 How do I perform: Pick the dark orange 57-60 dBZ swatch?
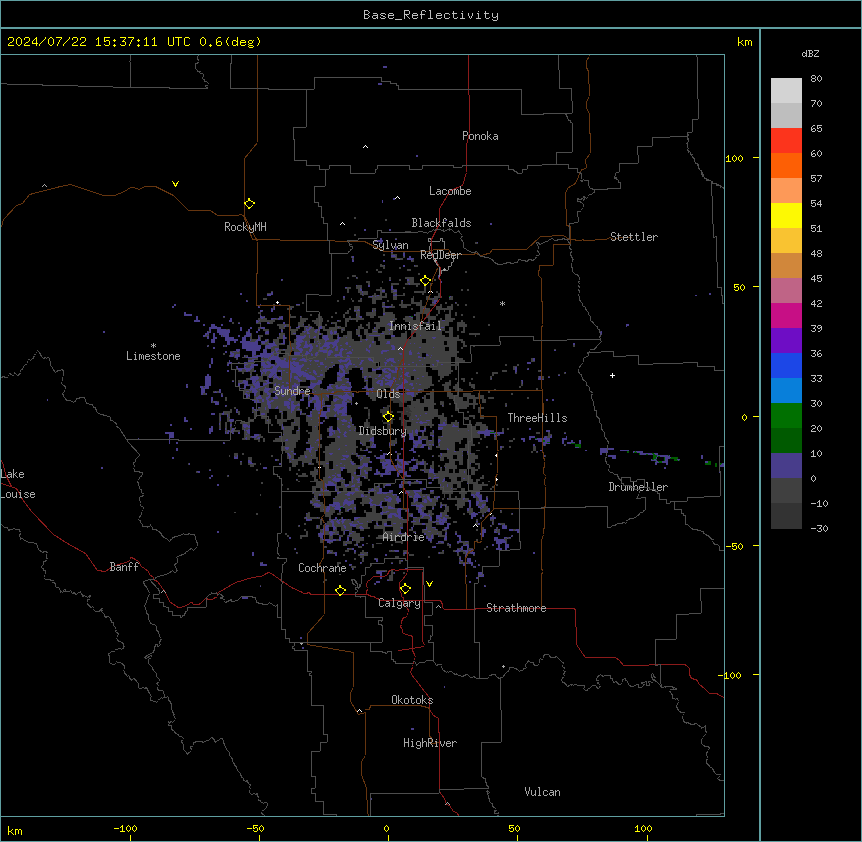(x=786, y=165)
